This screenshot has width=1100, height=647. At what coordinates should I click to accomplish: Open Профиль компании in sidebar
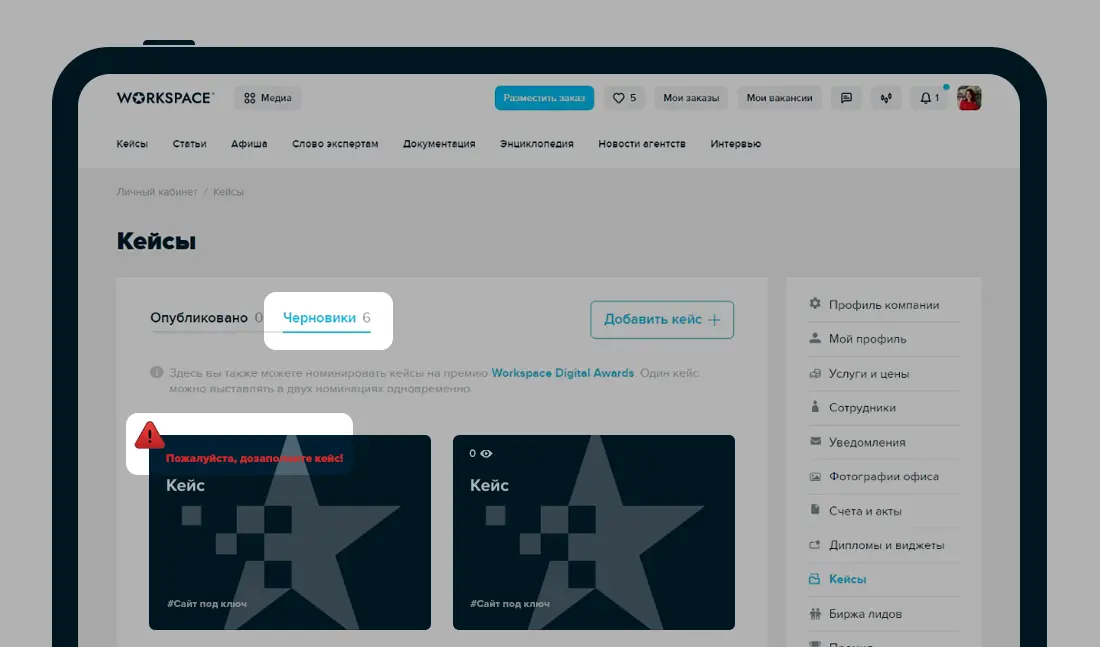[884, 305]
